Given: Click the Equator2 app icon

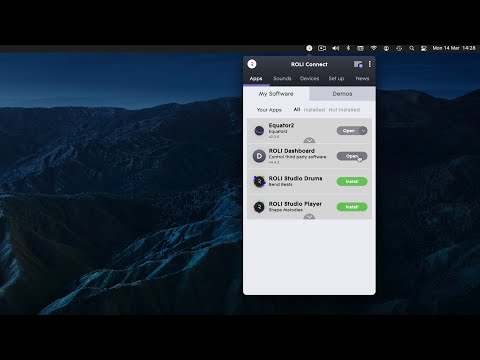Looking at the screenshot, I should (x=259, y=131).
